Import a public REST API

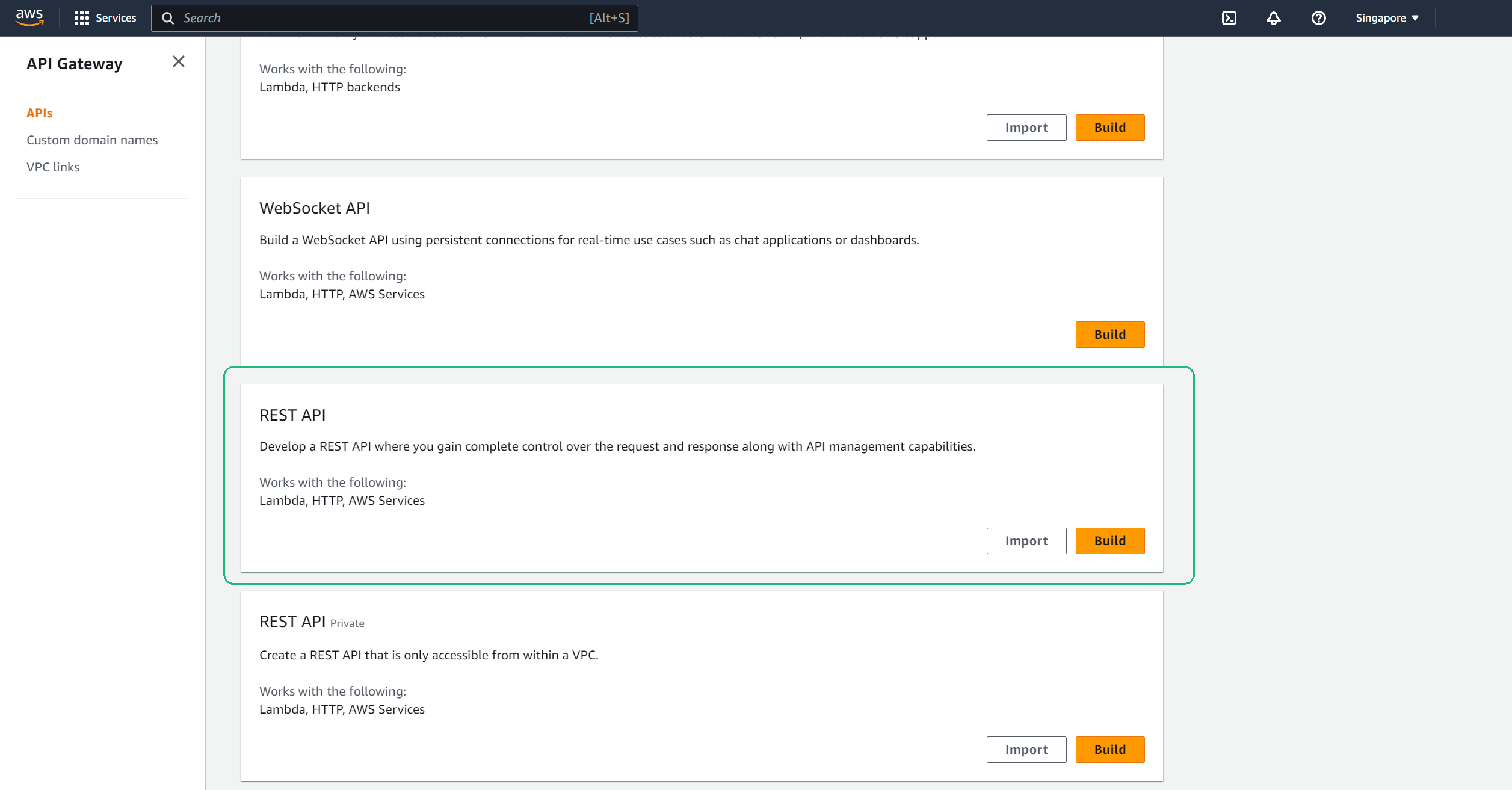(x=1026, y=541)
